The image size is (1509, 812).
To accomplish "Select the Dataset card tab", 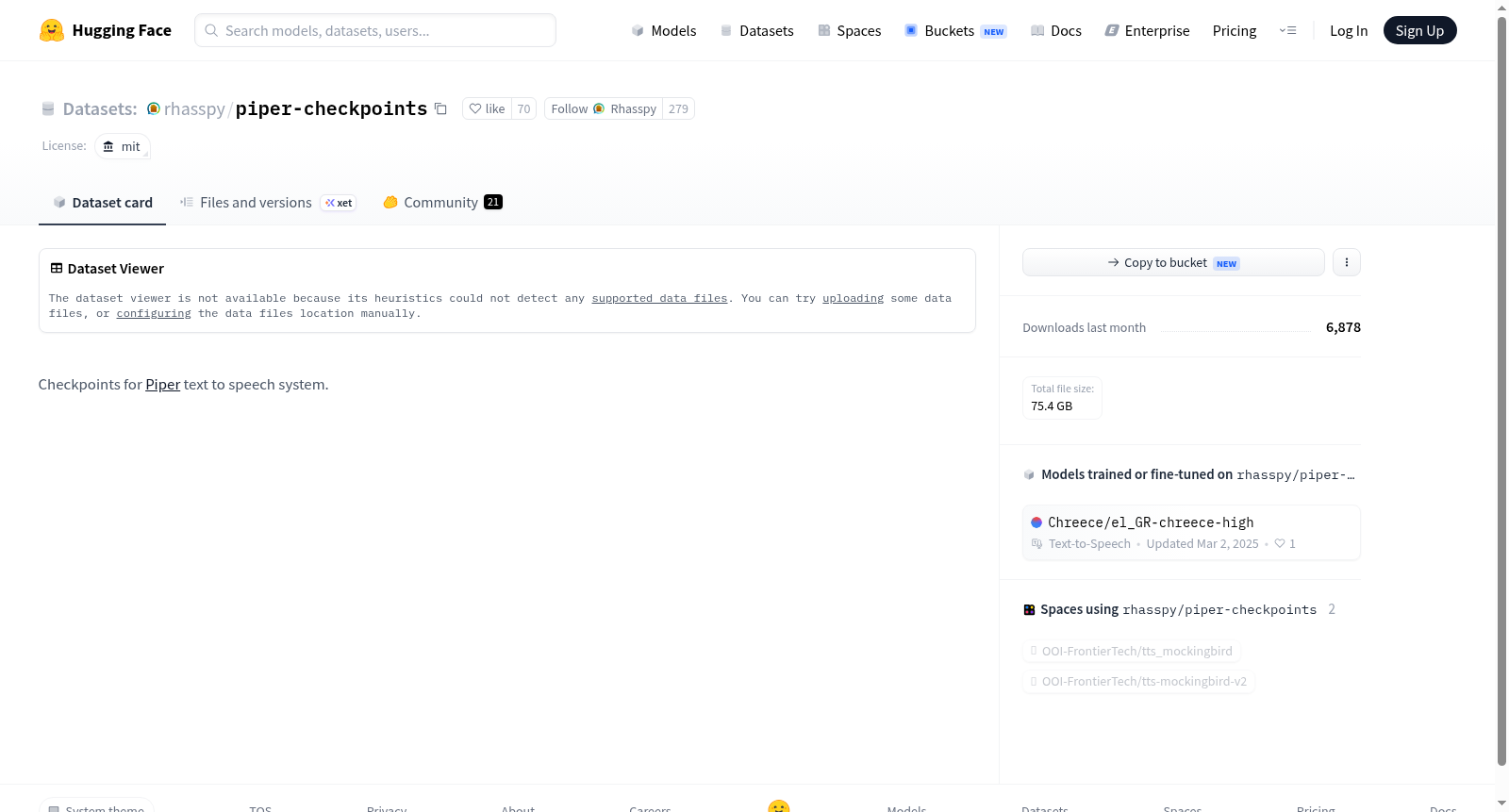I will pyautogui.click(x=103, y=203).
